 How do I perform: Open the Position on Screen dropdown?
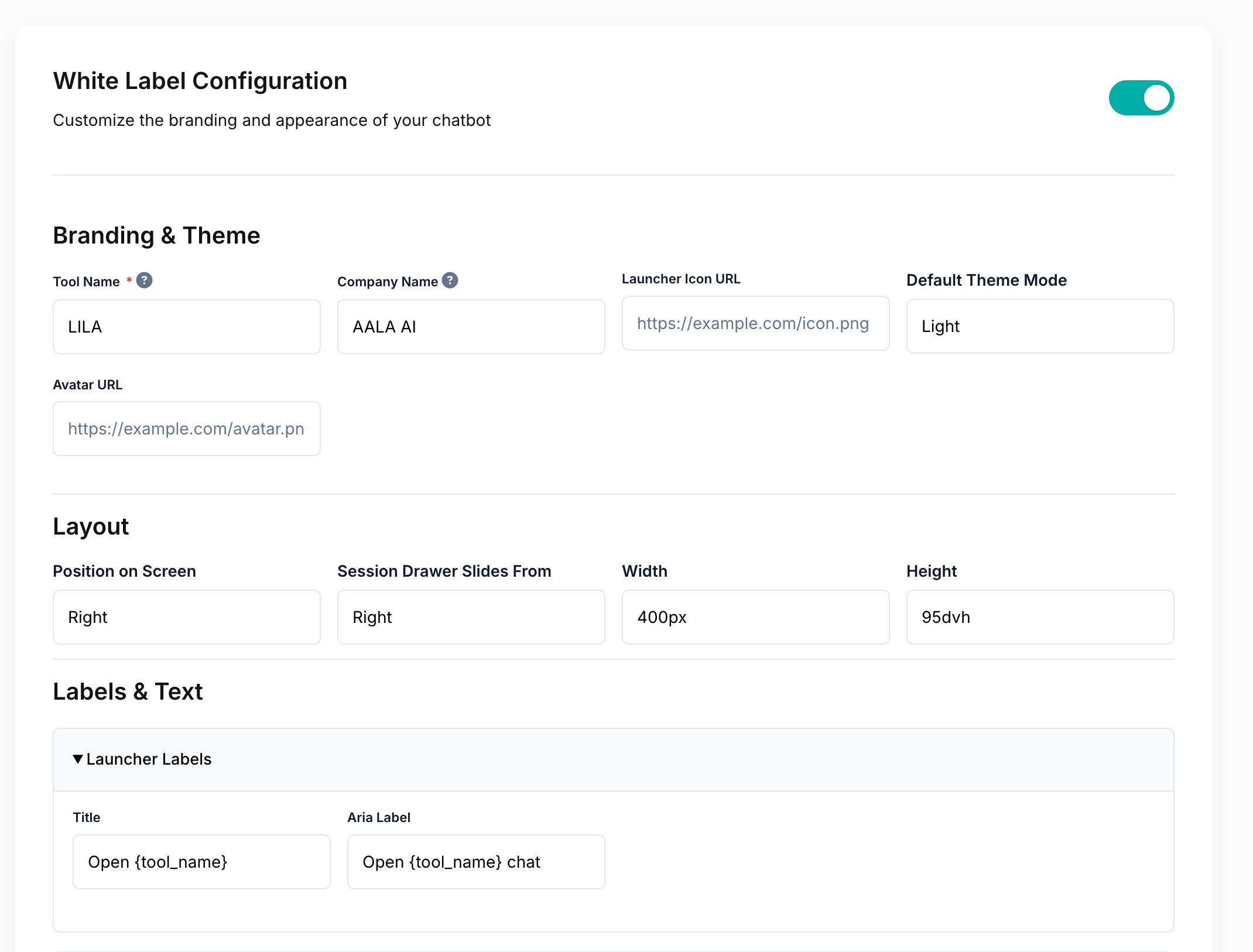pos(186,617)
